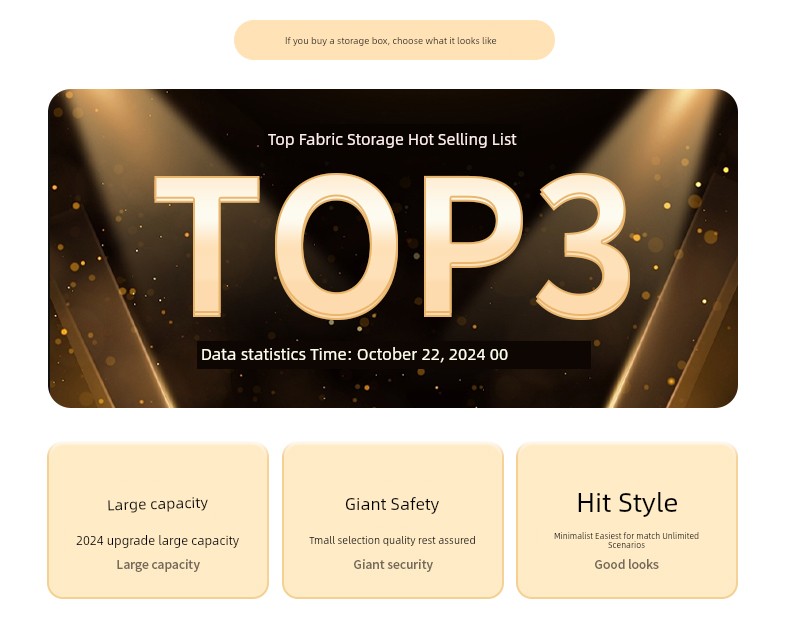Click Tmall selection quality rest assured text
Screen dimensions: 790x641
pos(392,541)
